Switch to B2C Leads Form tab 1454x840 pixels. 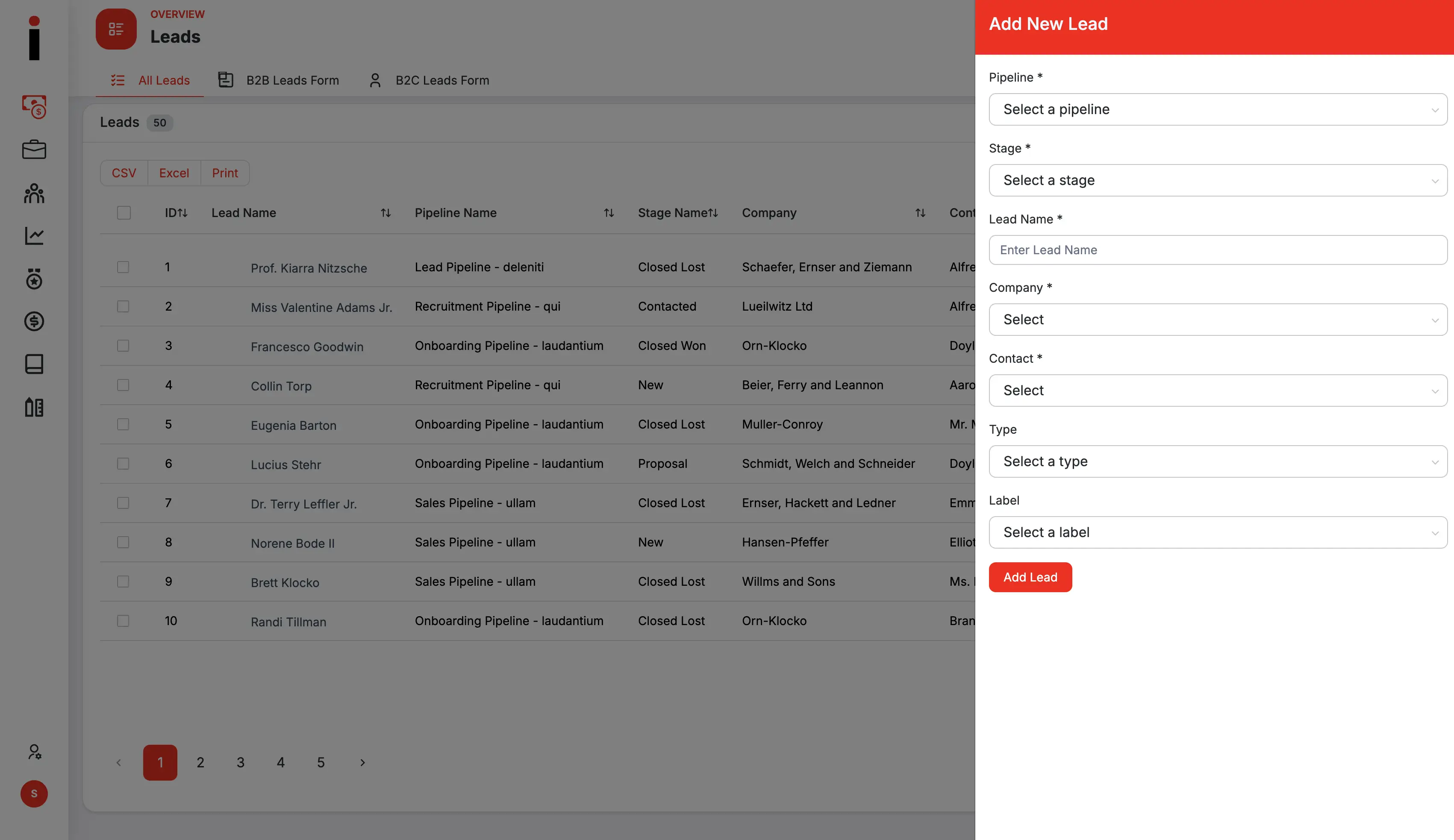429,81
